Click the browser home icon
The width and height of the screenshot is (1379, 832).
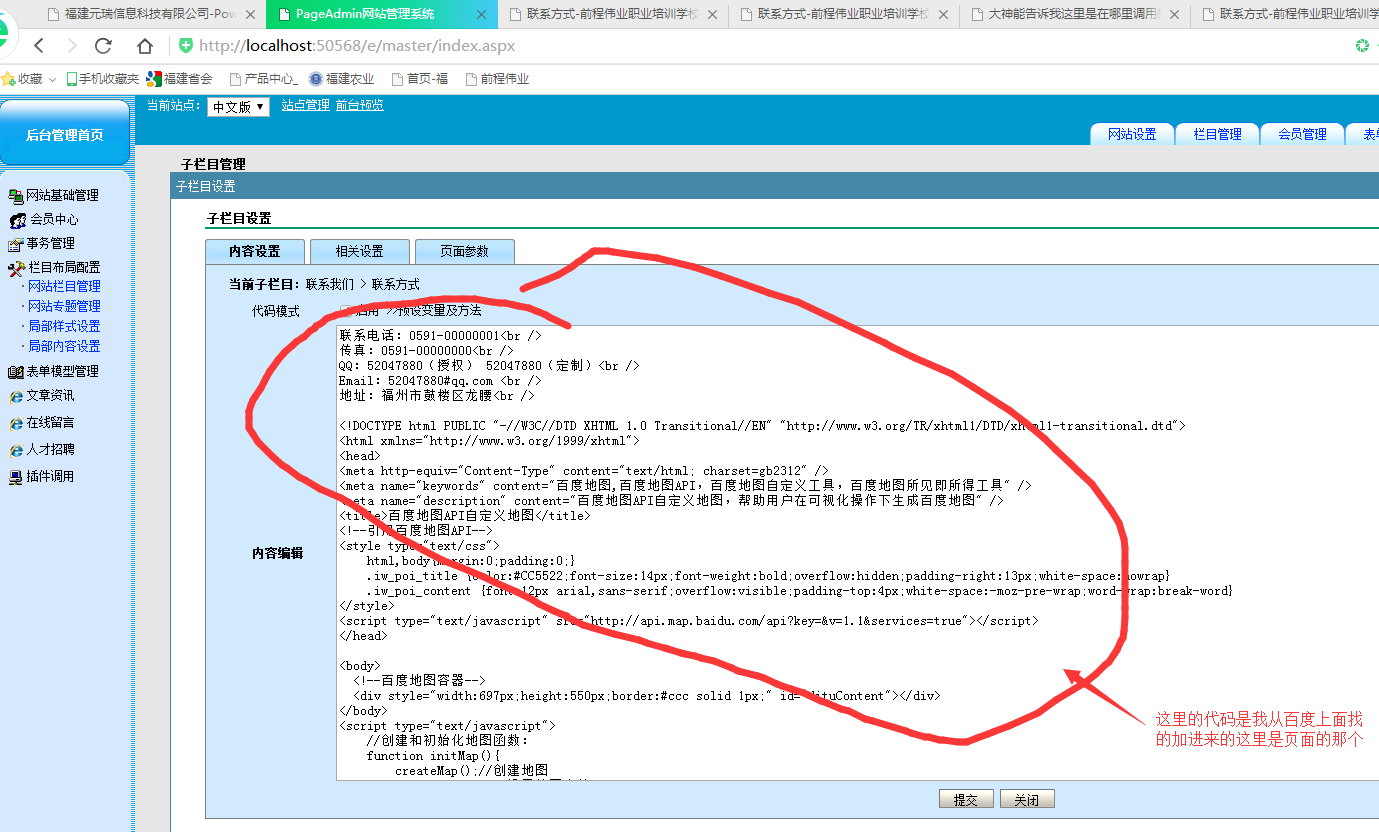point(145,46)
